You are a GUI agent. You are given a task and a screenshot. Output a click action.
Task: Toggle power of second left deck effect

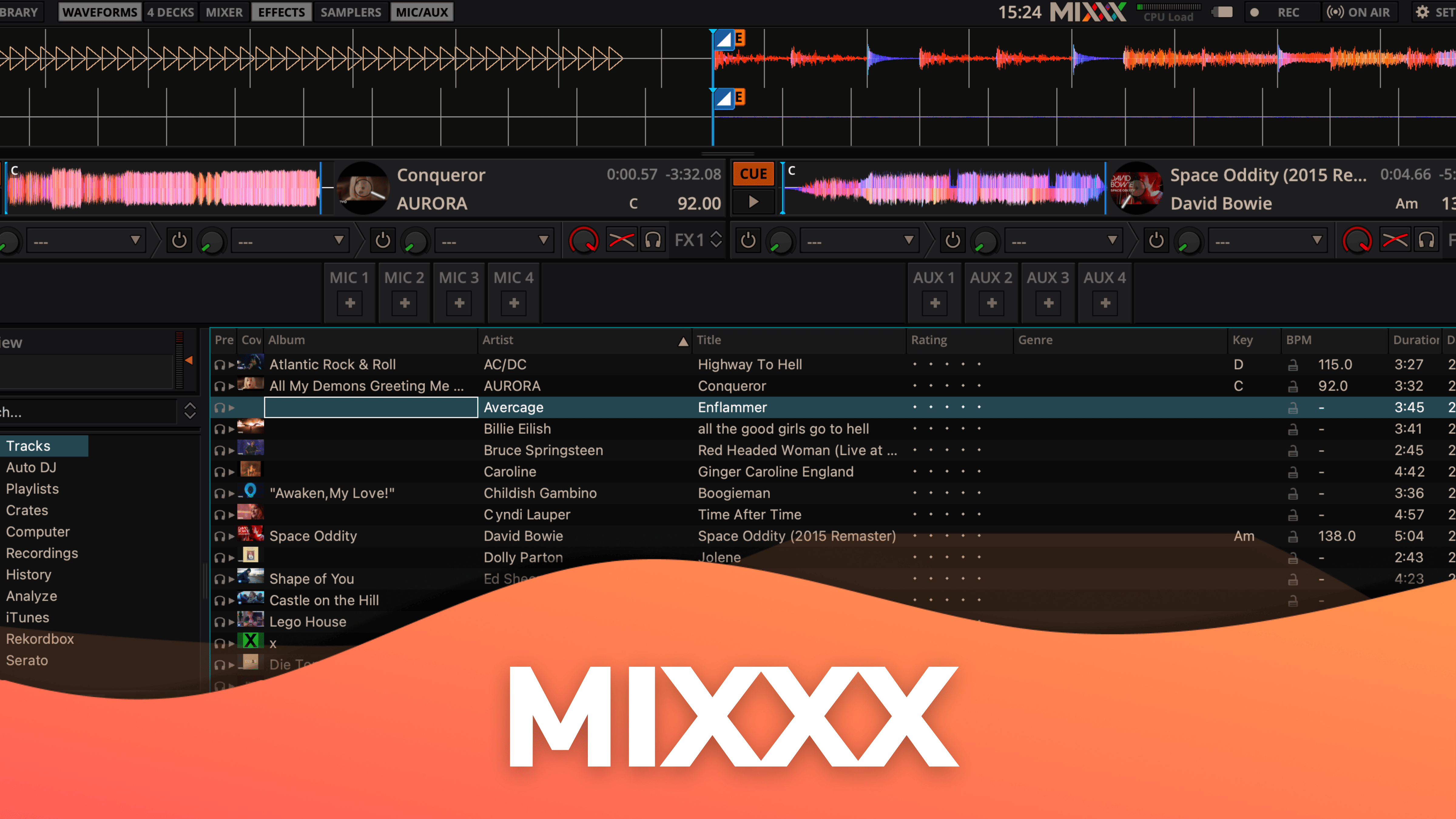(x=179, y=241)
